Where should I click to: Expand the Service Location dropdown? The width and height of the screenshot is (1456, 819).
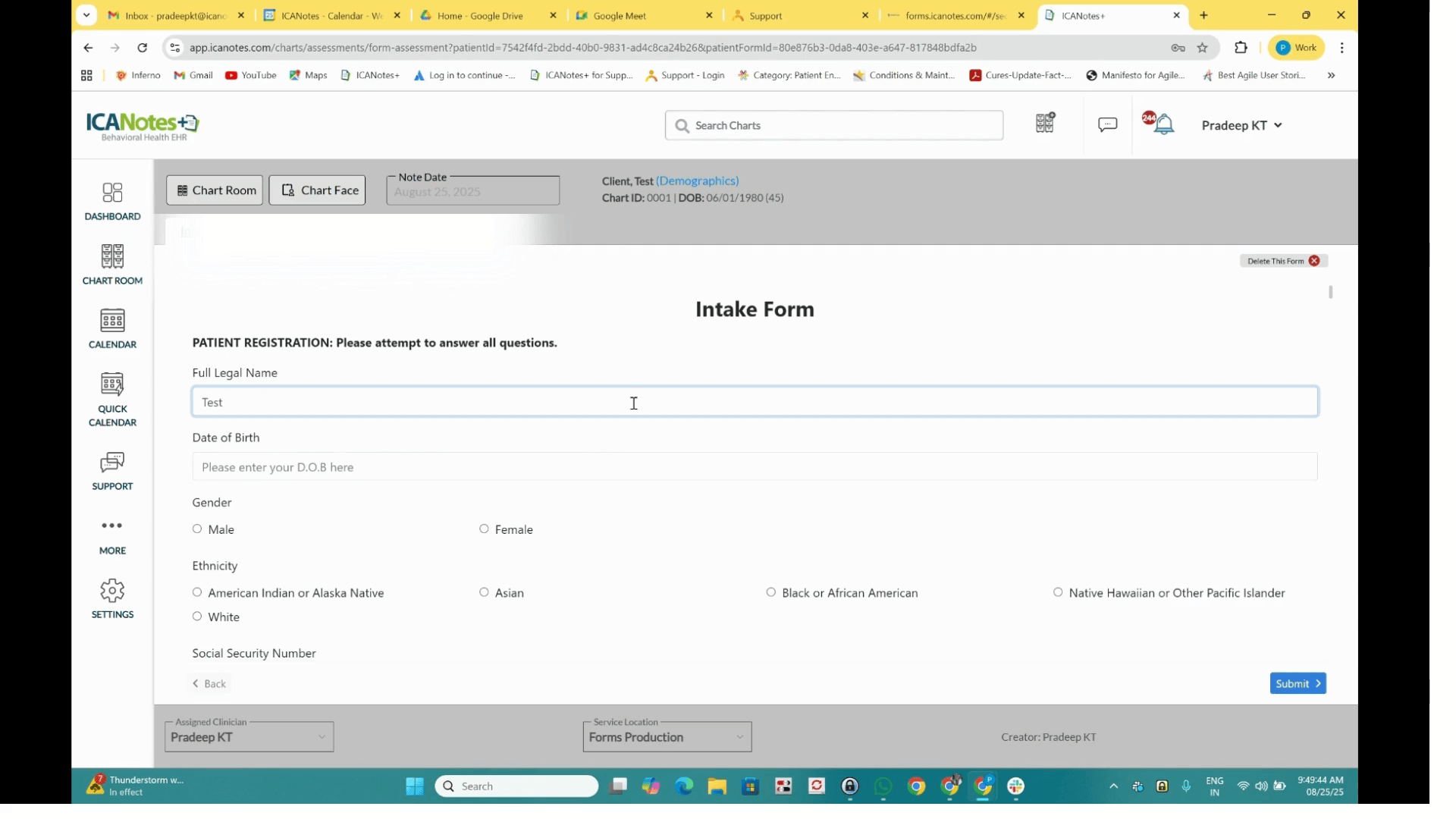(x=667, y=737)
